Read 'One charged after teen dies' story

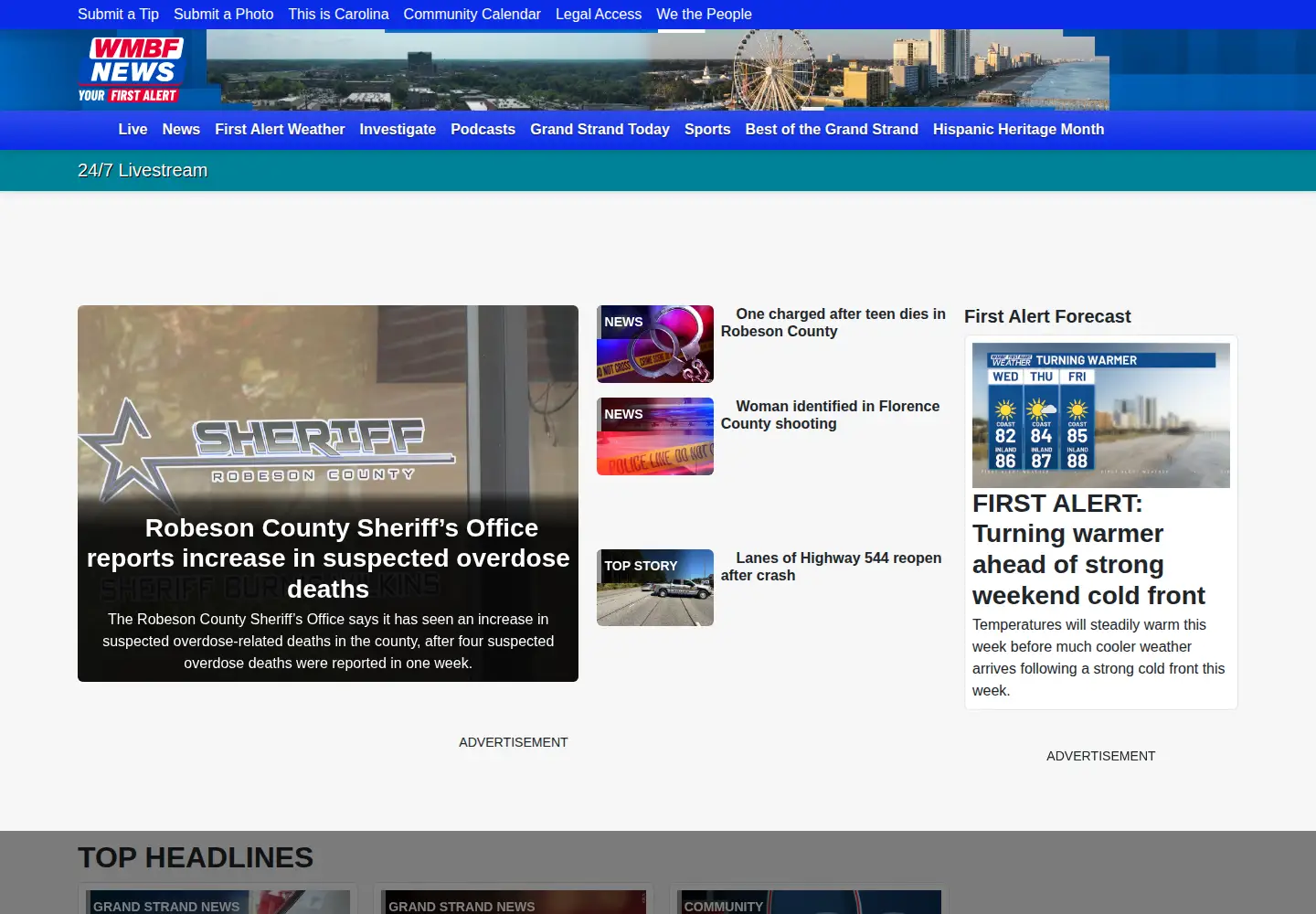(833, 323)
